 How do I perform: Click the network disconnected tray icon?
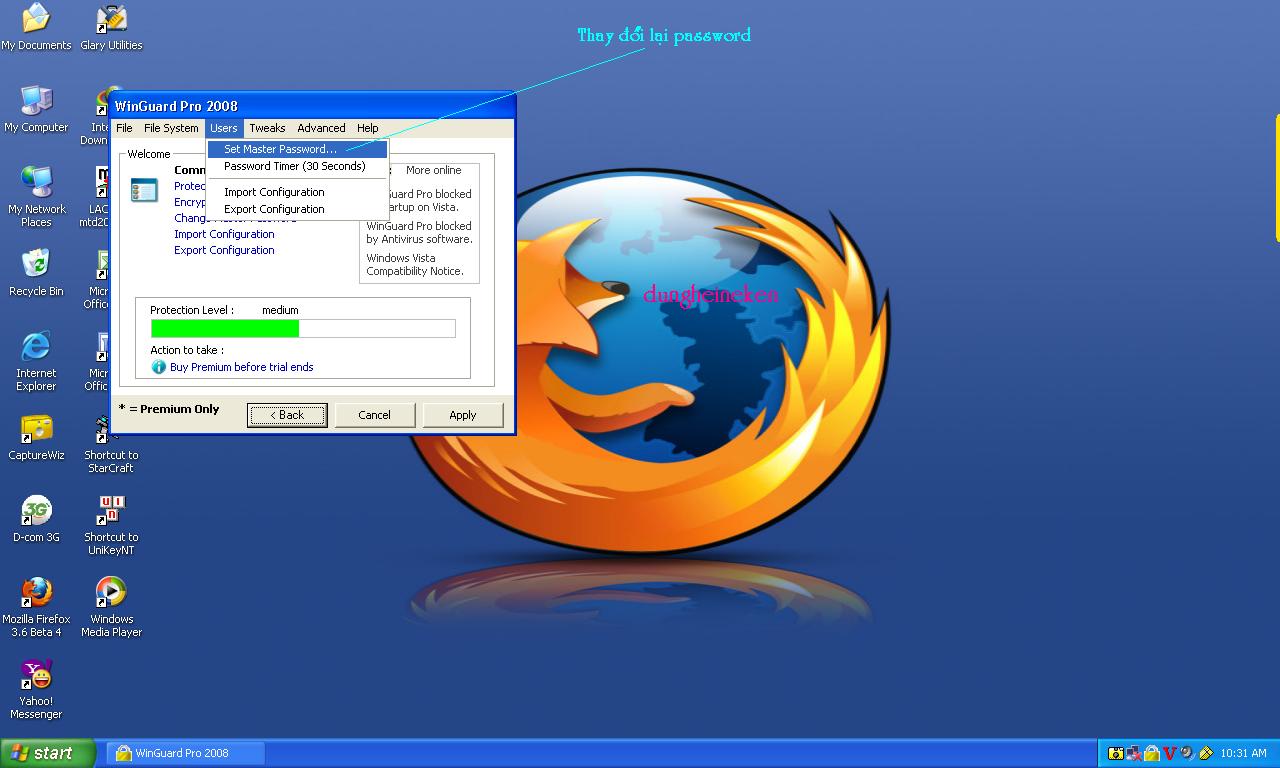pos(1133,753)
